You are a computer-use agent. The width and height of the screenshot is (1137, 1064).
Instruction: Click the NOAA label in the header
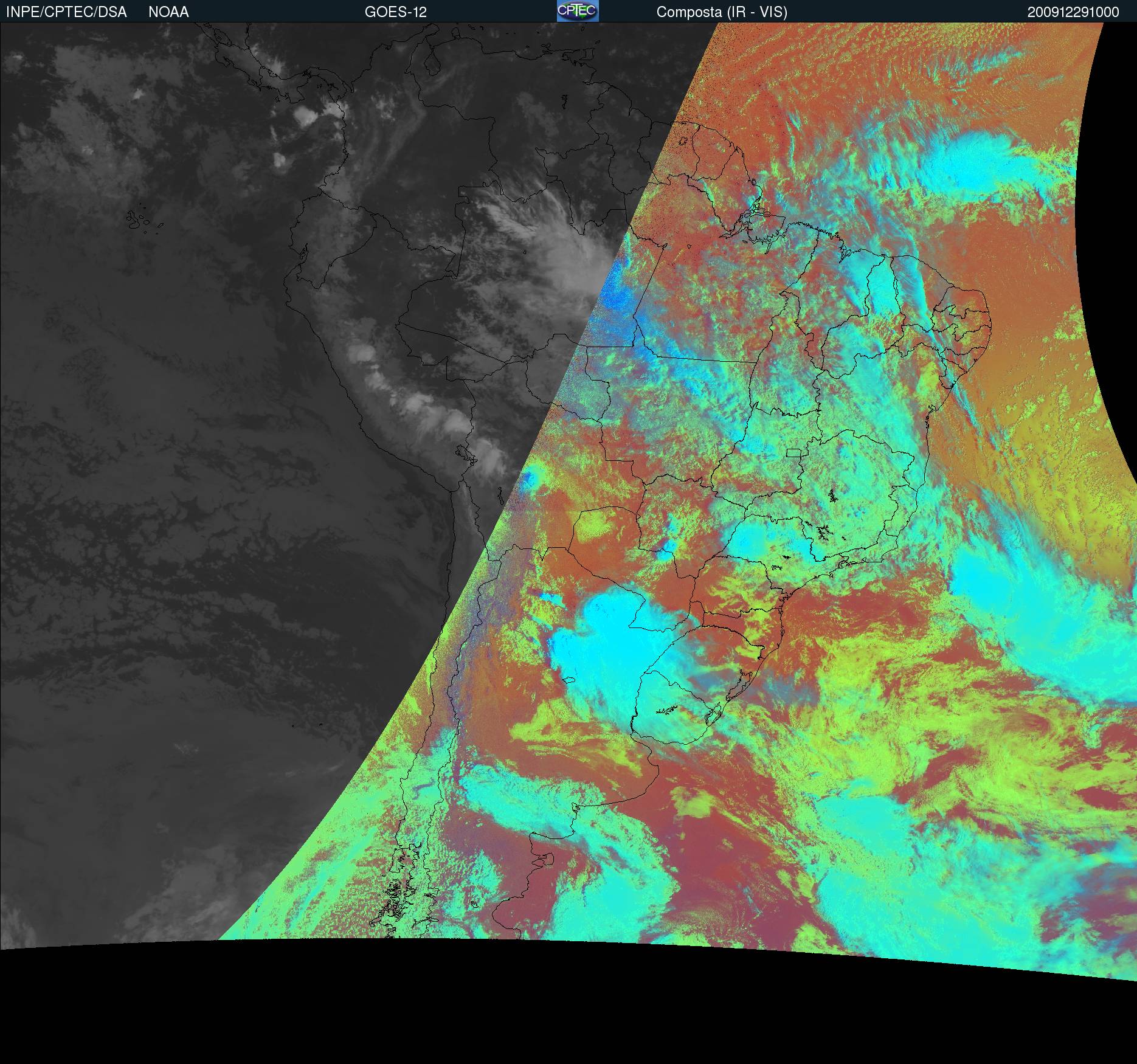tap(168, 12)
